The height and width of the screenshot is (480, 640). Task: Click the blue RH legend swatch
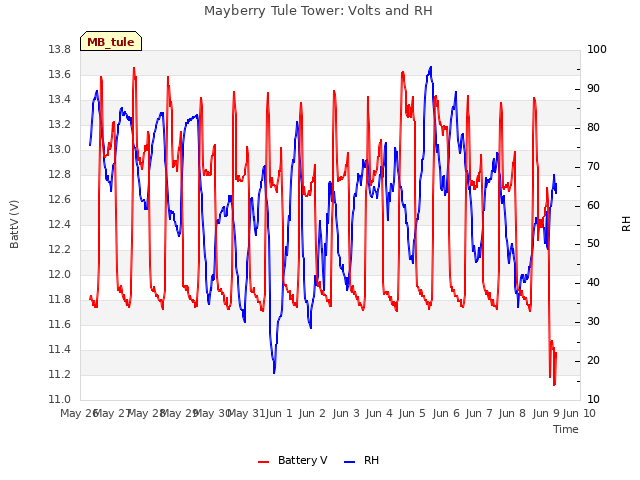click(350, 462)
